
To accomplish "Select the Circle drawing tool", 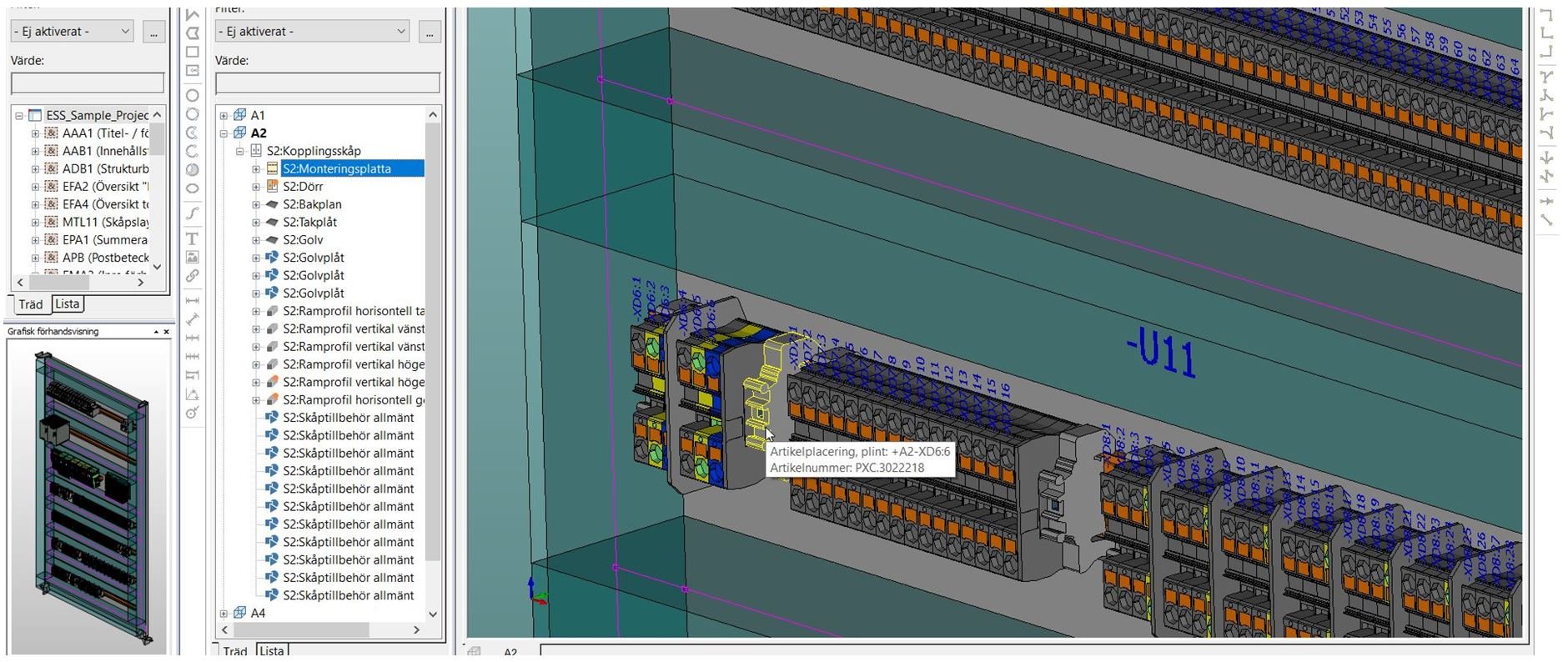I will (x=193, y=95).
